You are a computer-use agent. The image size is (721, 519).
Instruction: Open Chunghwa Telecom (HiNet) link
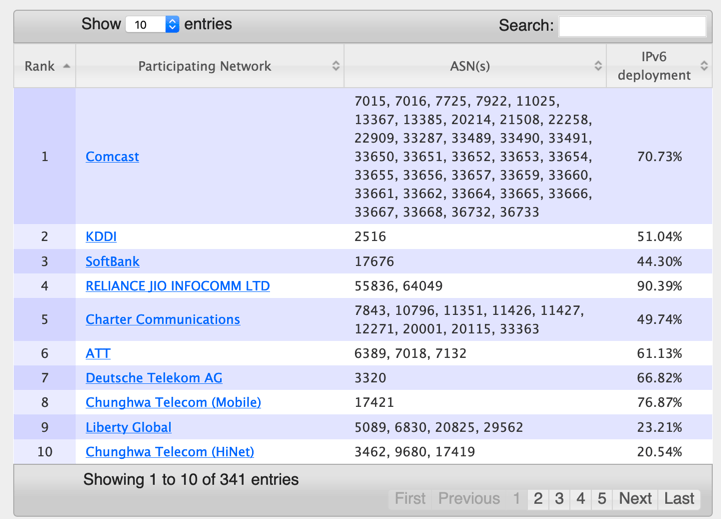pyautogui.click(x=170, y=452)
